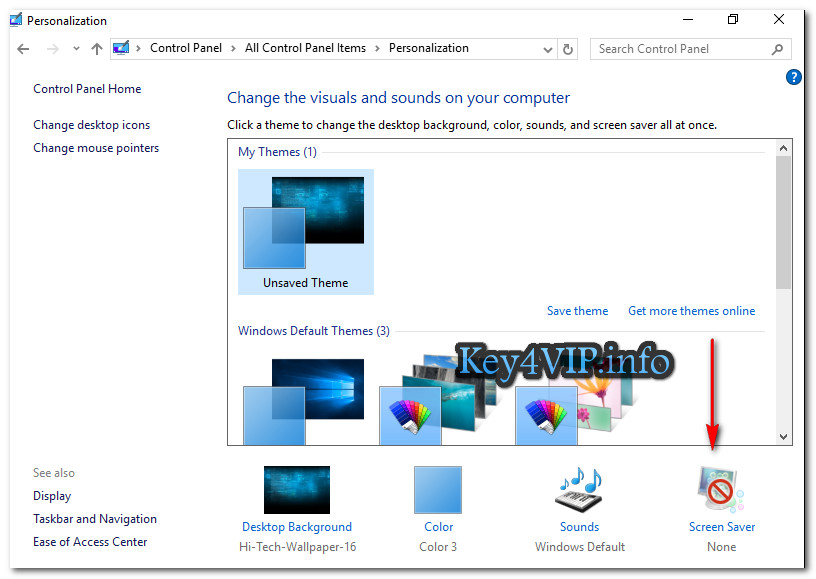This screenshot has height=579, width=816.
Task: Close the Personalization window
Action: (x=779, y=20)
